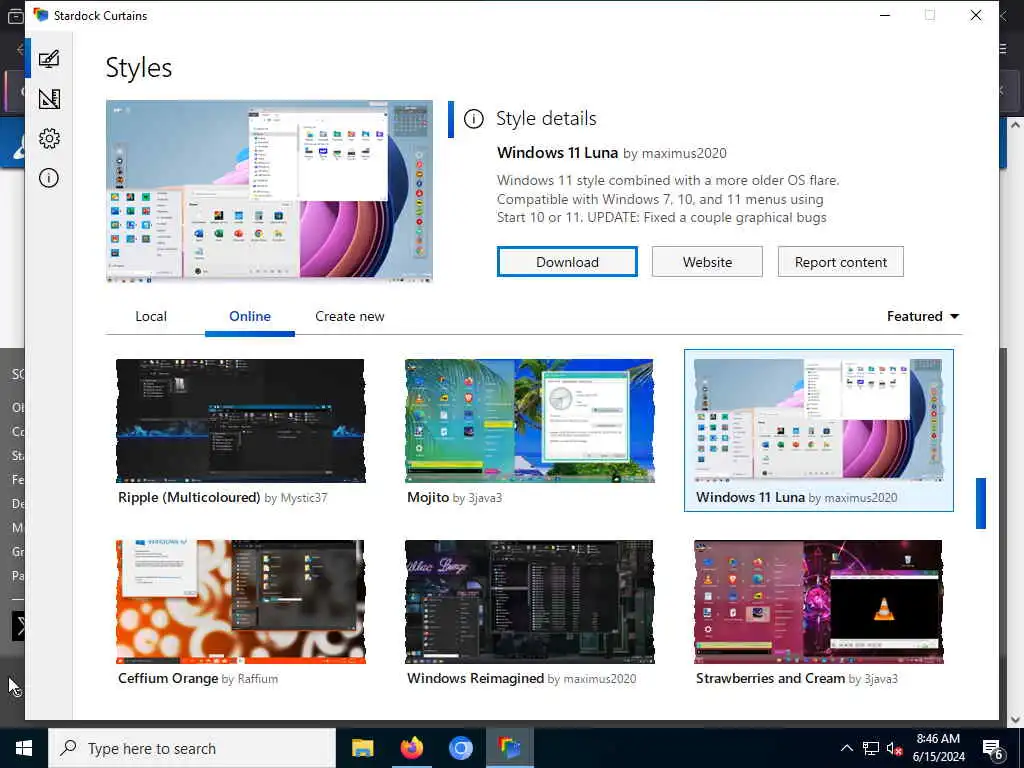Screen dimensions: 1024x768
Task: Click the Report content button
Action: coord(840,262)
